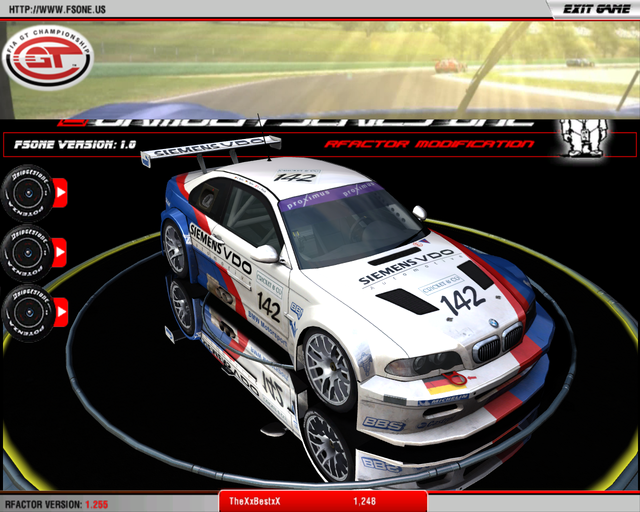Expand the red arrow beside the top tire
Viewport: 640px width, 512px height.
coord(60,190)
